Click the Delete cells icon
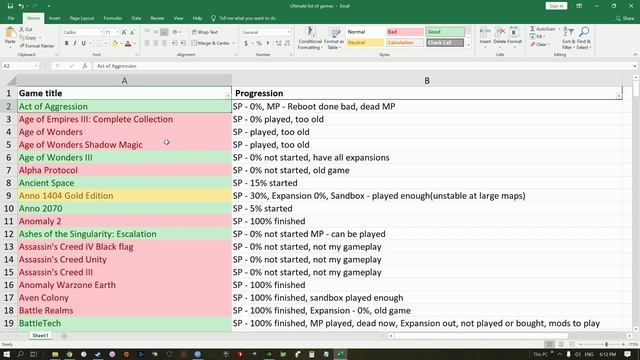Screen dimensions: 640x360 (x=500, y=32)
